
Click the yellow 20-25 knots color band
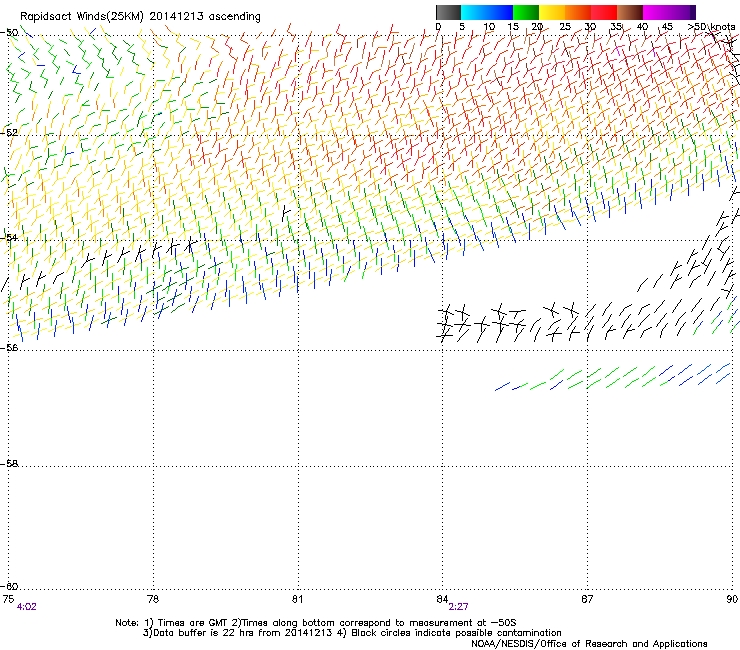coord(552,12)
